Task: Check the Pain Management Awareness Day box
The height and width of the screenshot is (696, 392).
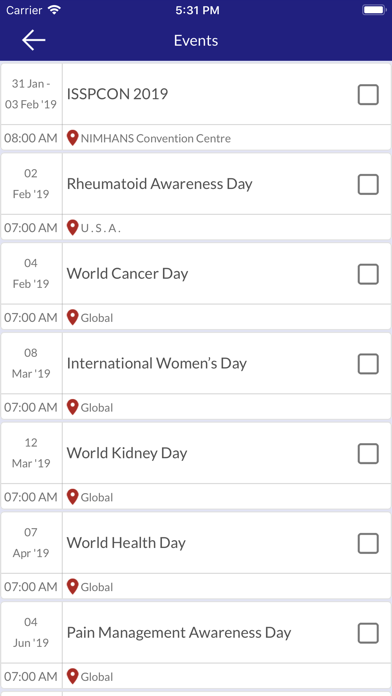Action: (368, 633)
